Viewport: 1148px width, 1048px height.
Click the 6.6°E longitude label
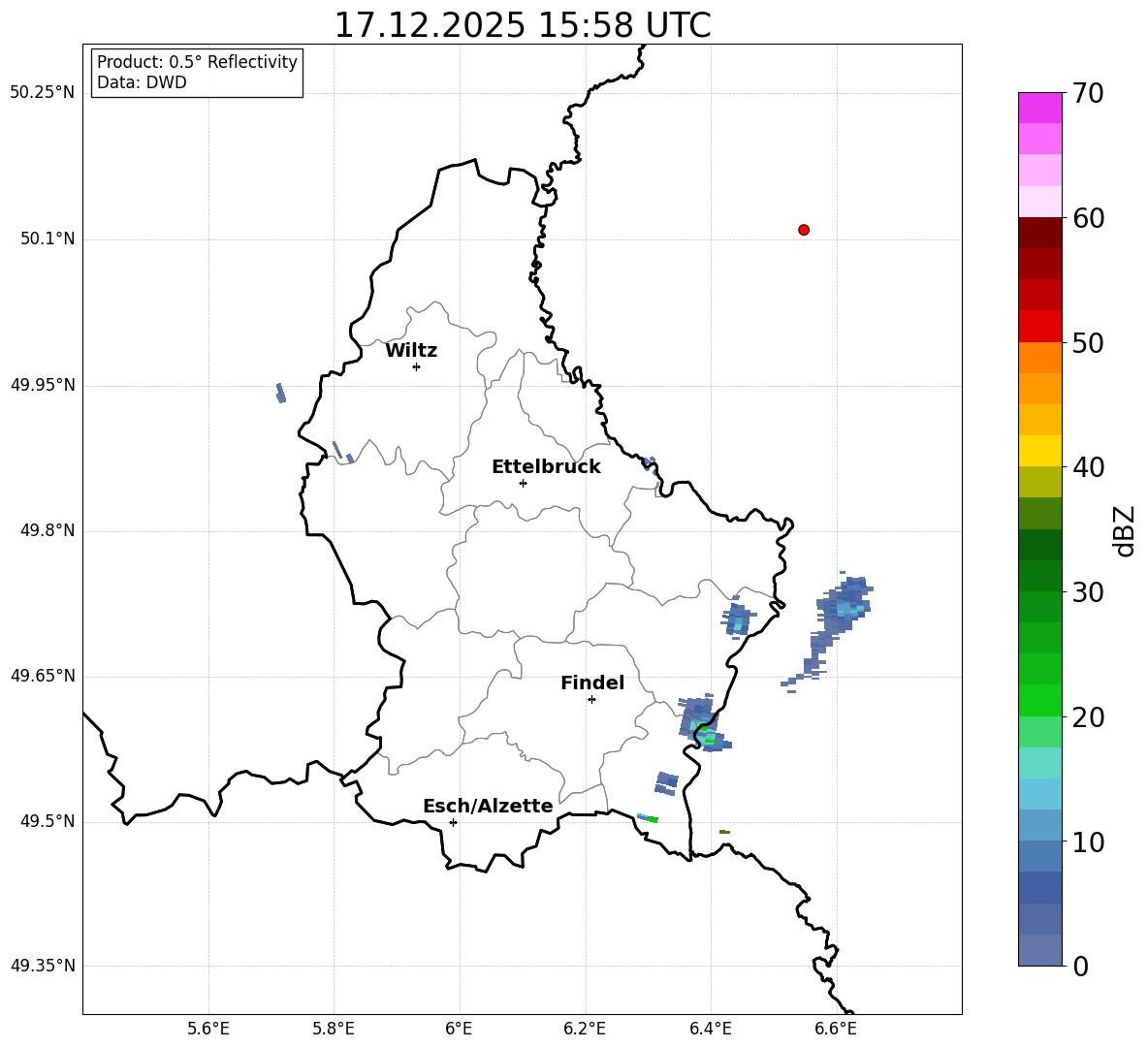click(x=836, y=1029)
